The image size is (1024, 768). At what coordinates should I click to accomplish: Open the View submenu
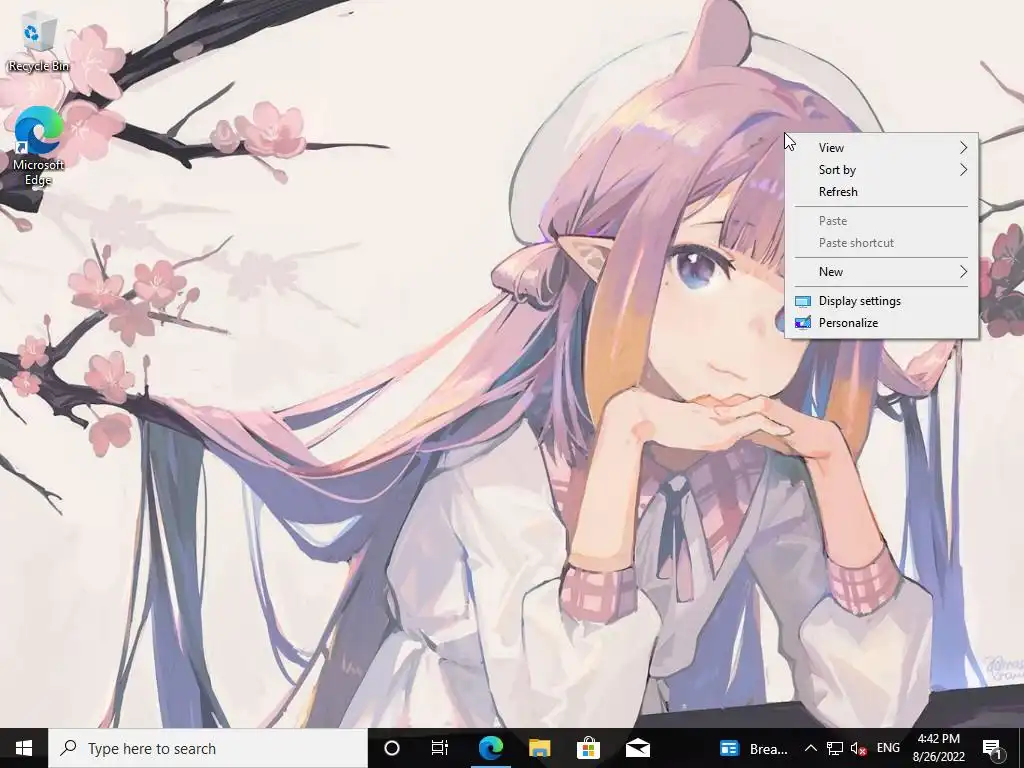point(881,148)
